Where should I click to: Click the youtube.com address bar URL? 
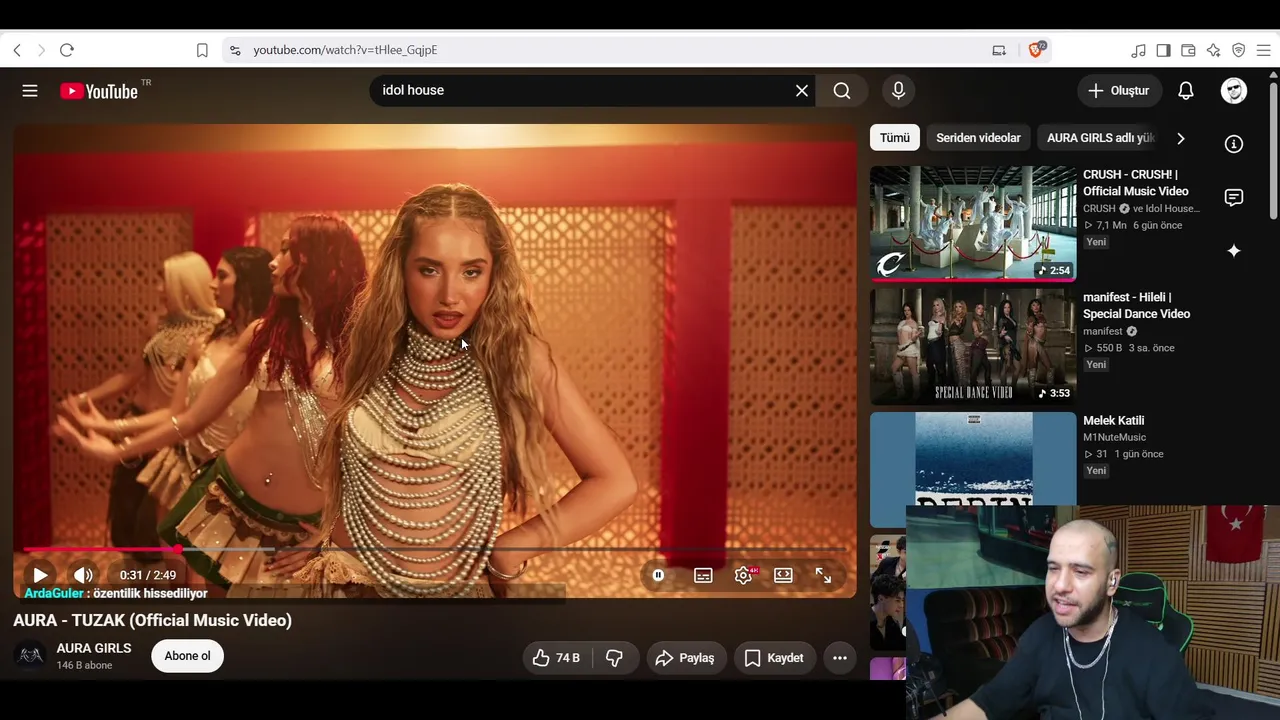[345, 50]
